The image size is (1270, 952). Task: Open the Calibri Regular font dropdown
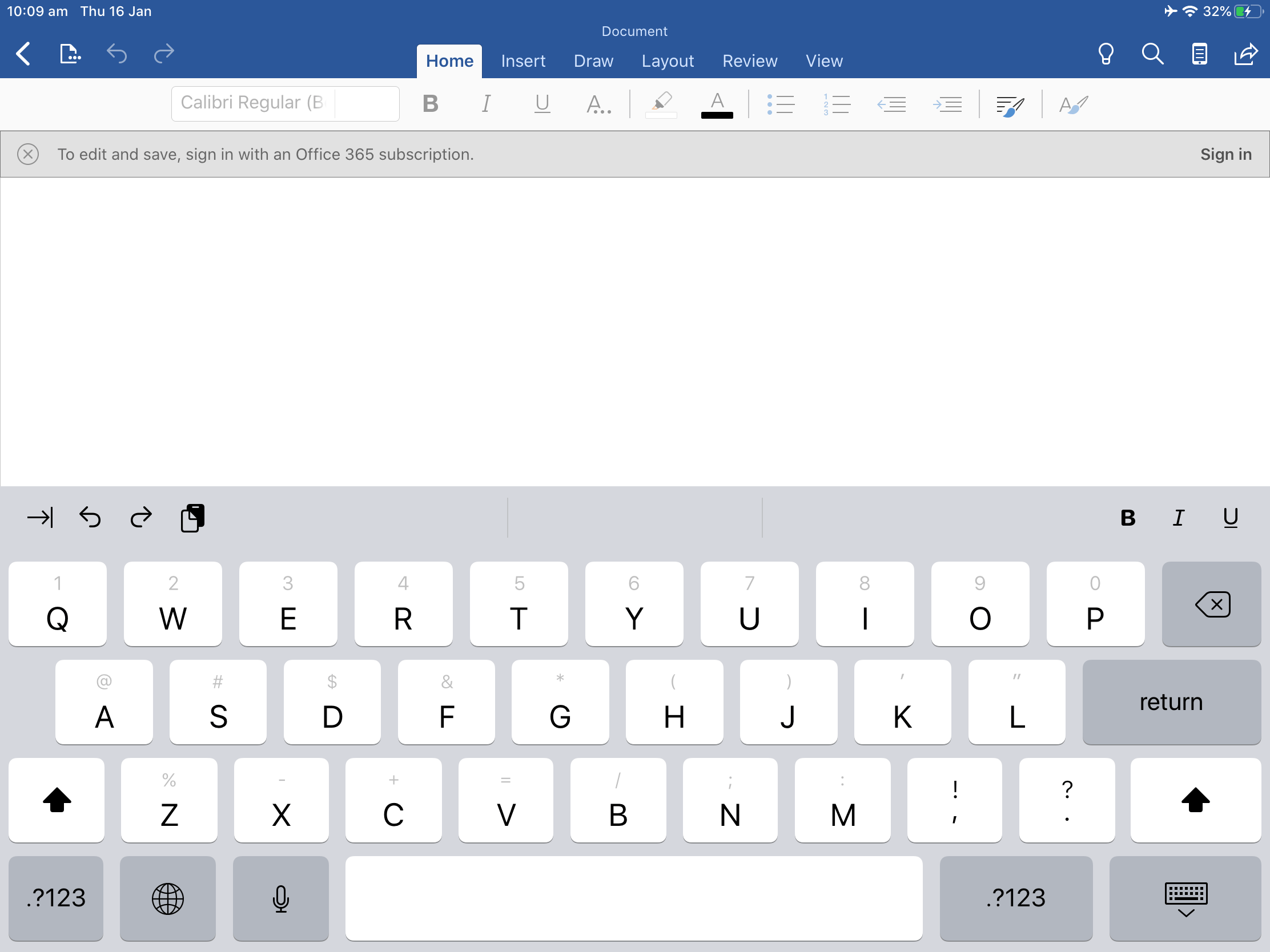(x=253, y=103)
